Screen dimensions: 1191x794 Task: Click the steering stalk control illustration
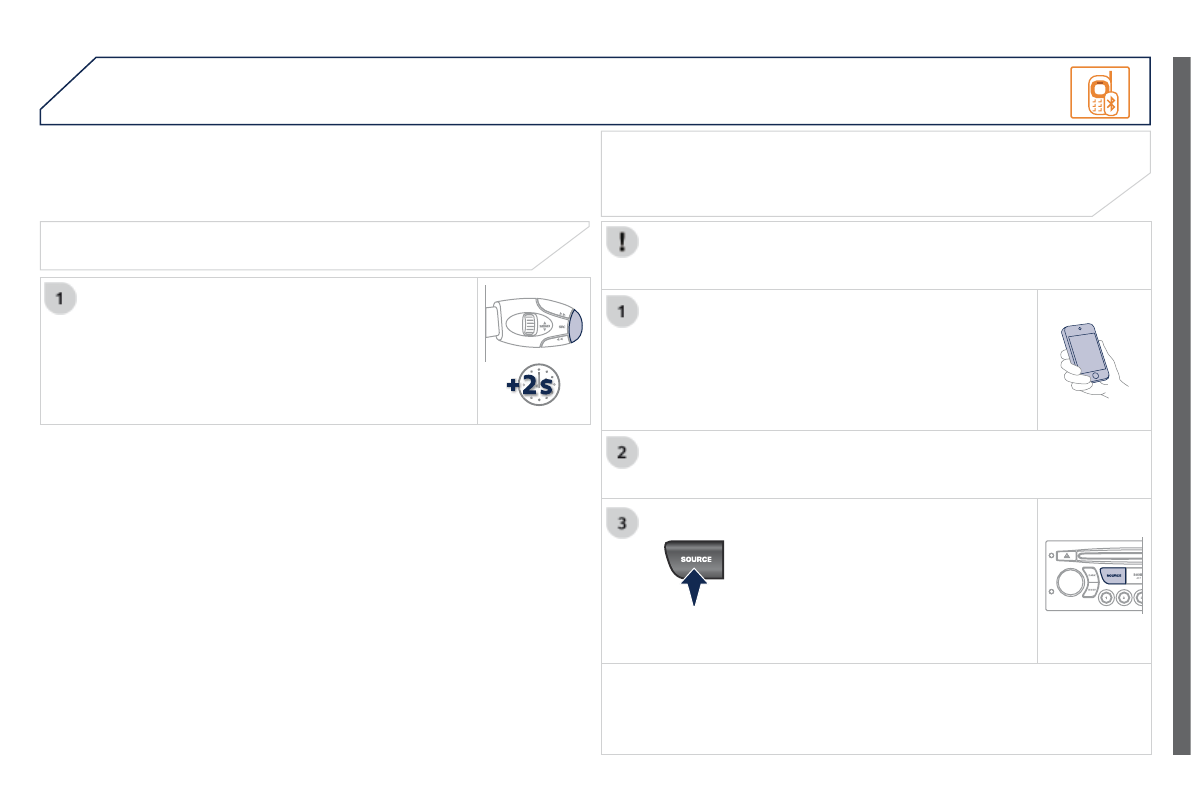534,324
